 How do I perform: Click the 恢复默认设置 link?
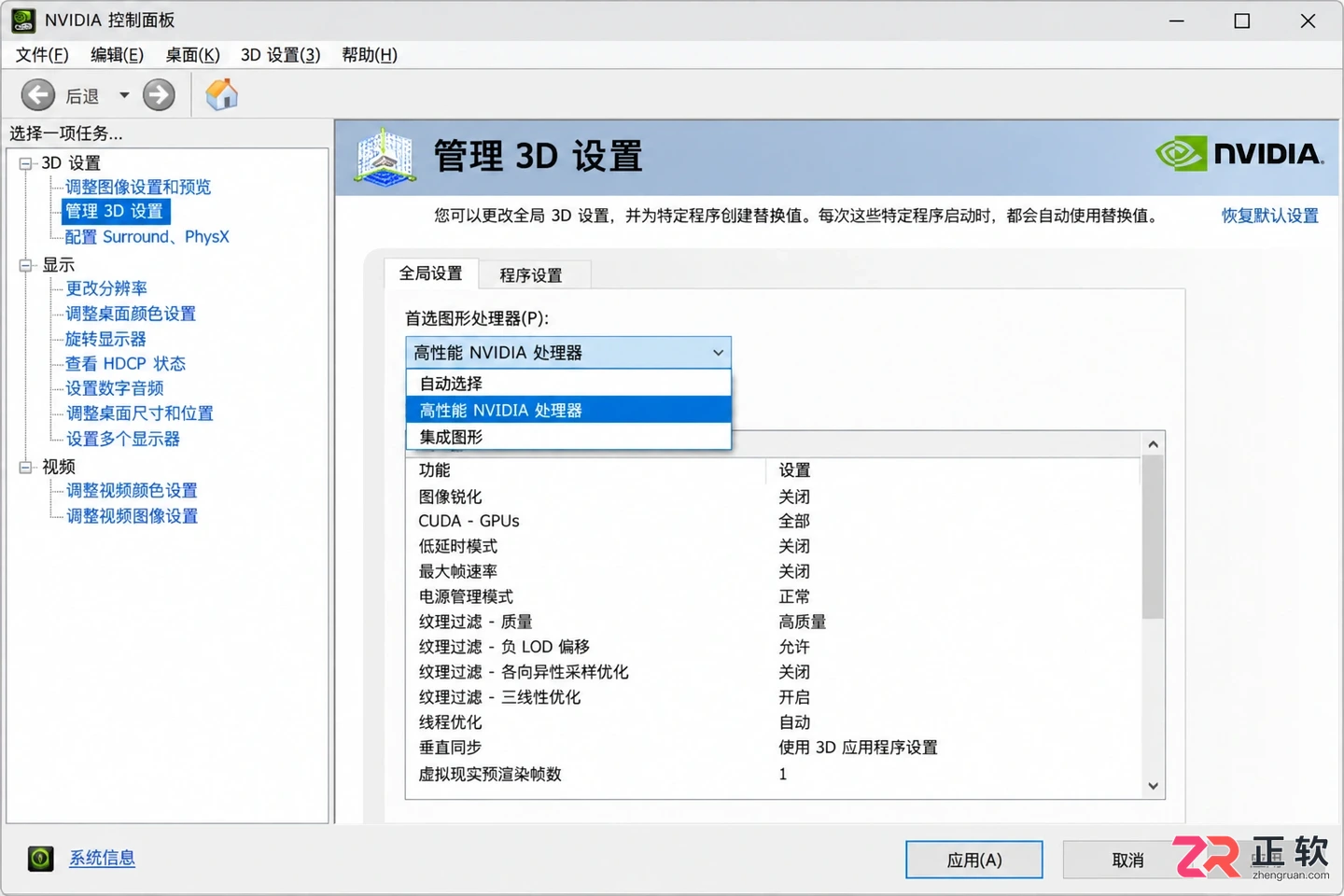click(1270, 216)
